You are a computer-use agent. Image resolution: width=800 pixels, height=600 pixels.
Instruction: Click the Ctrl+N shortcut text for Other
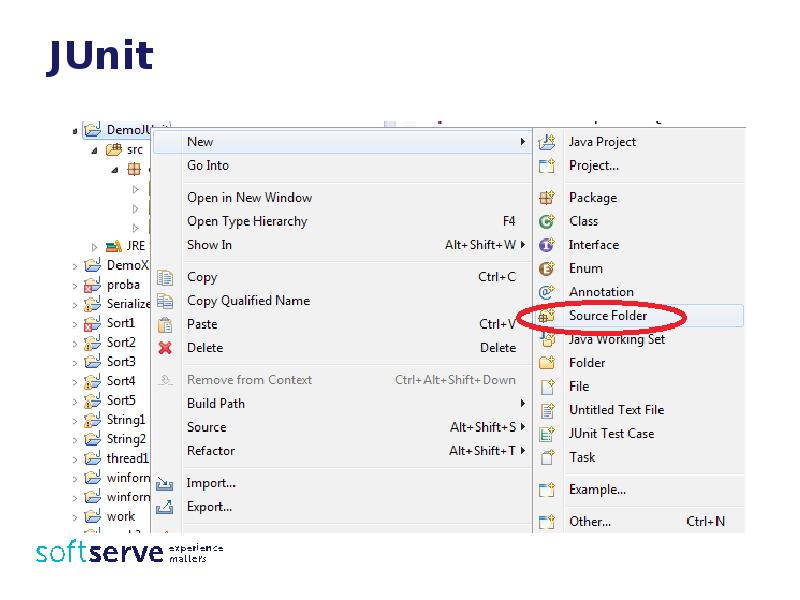[x=706, y=522]
